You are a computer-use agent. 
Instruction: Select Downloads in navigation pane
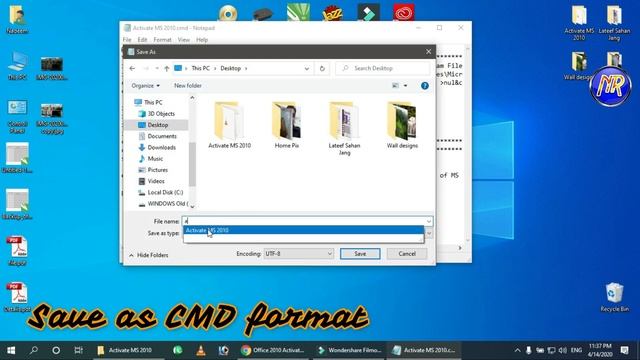point(161,147)
